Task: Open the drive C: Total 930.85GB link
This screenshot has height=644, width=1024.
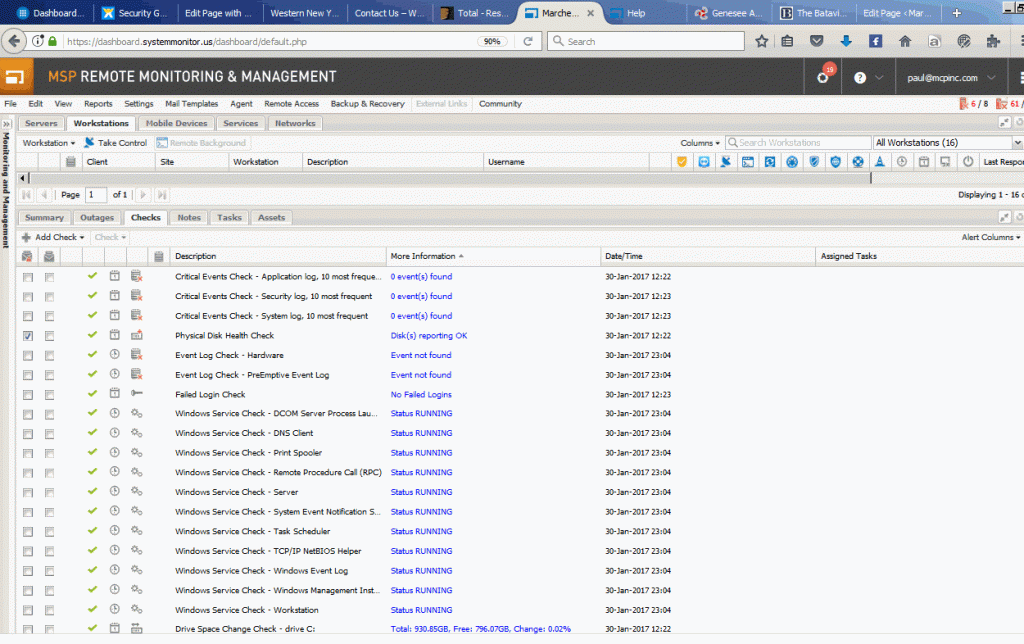Action: tap(481, 629)
